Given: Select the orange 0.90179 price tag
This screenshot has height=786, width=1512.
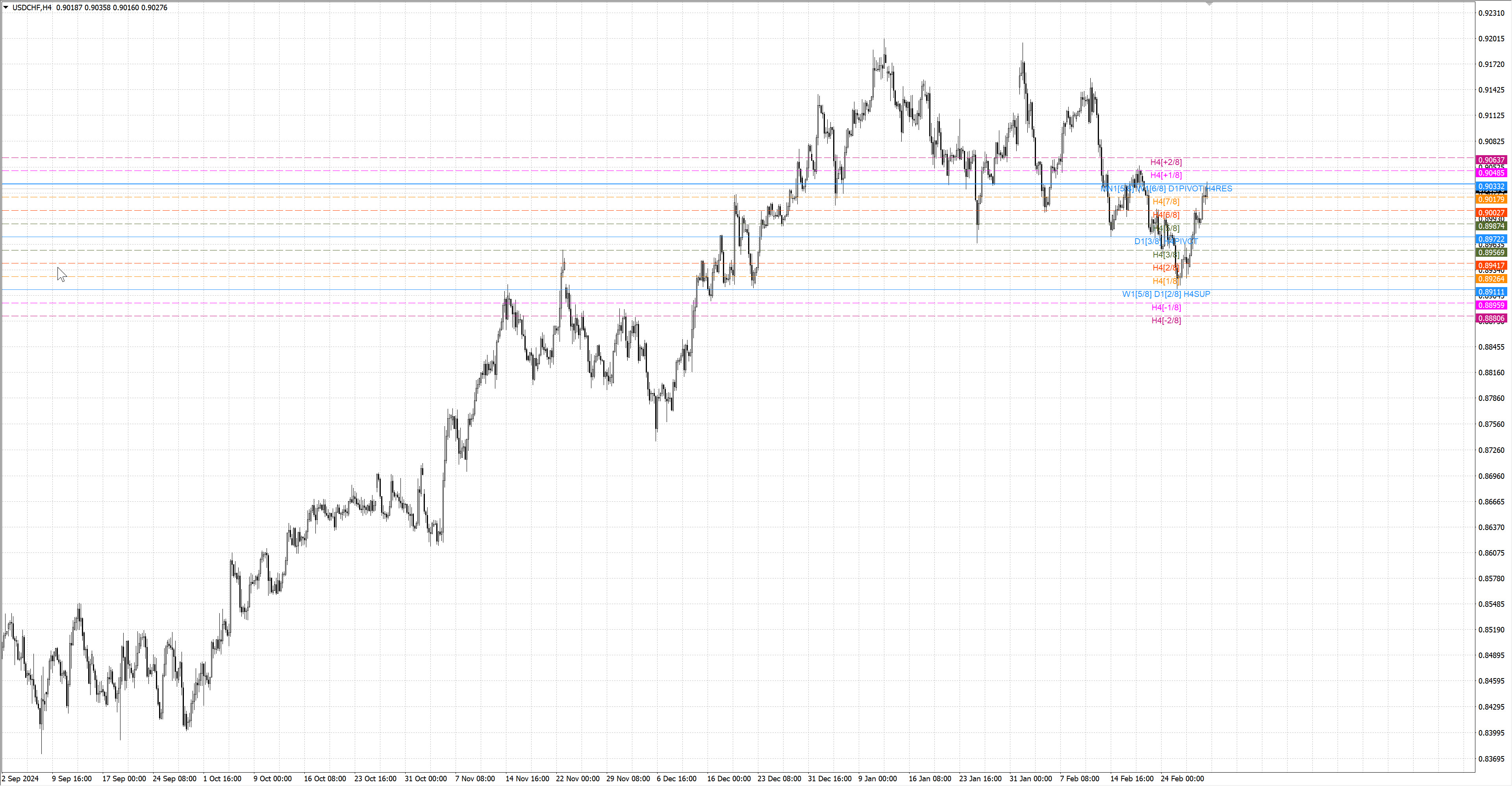Looking at the screenshot, I should click(x=1491, y=200).
